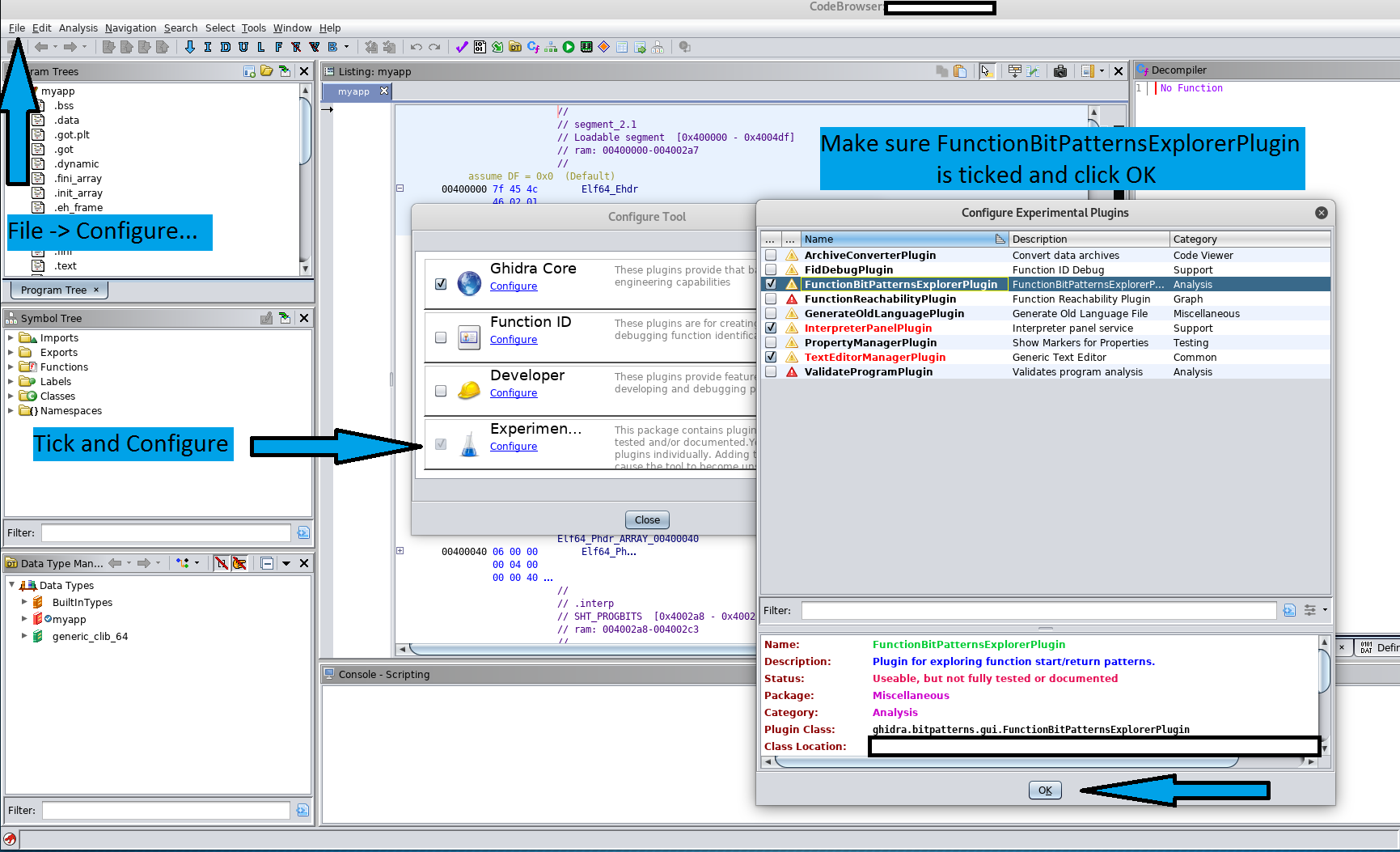
Task: Click the Configure link under Function ID
Action: tap(514, 340)
